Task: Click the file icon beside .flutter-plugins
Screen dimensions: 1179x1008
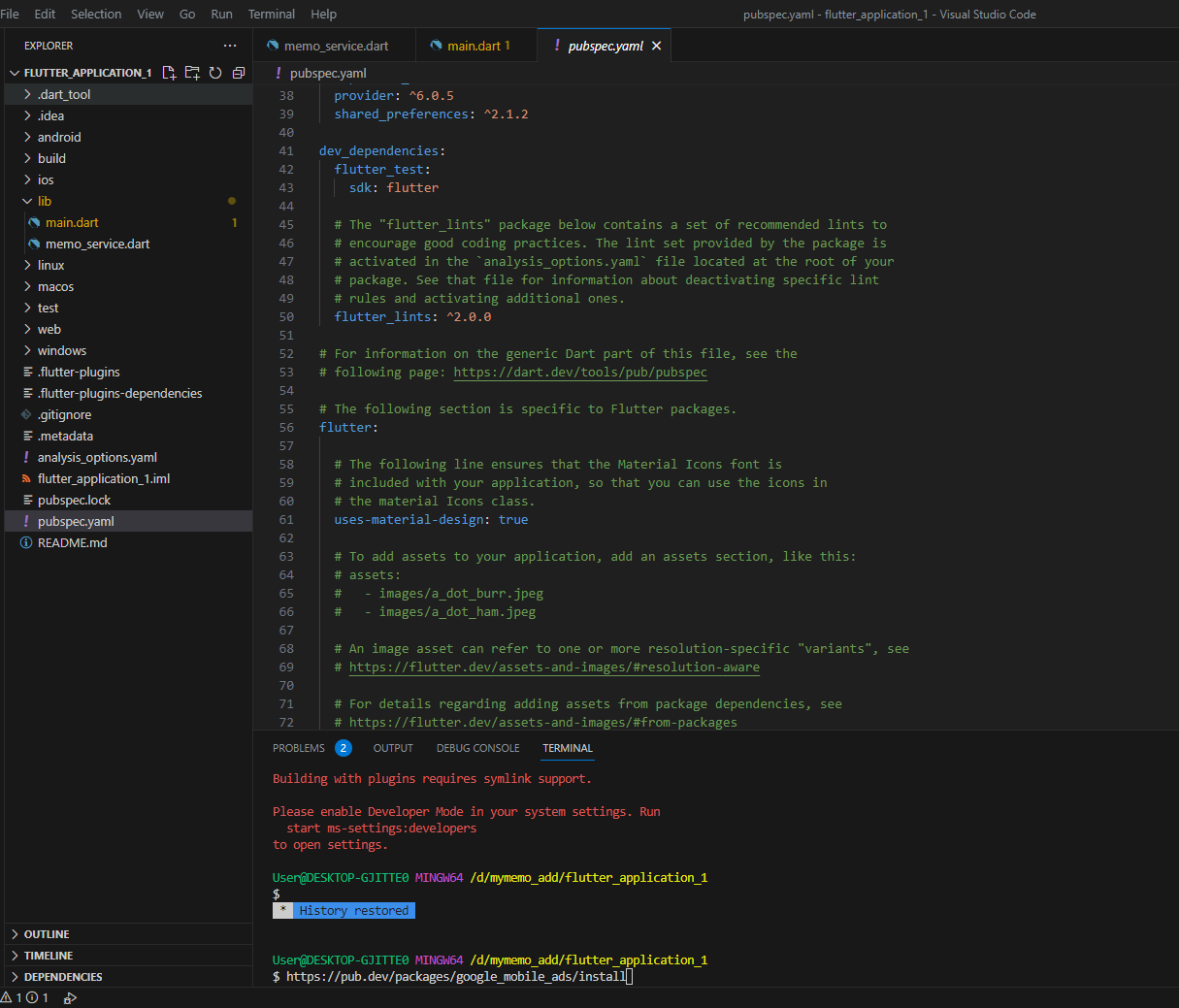Action: pyautogui.click(x=28, y=372)
